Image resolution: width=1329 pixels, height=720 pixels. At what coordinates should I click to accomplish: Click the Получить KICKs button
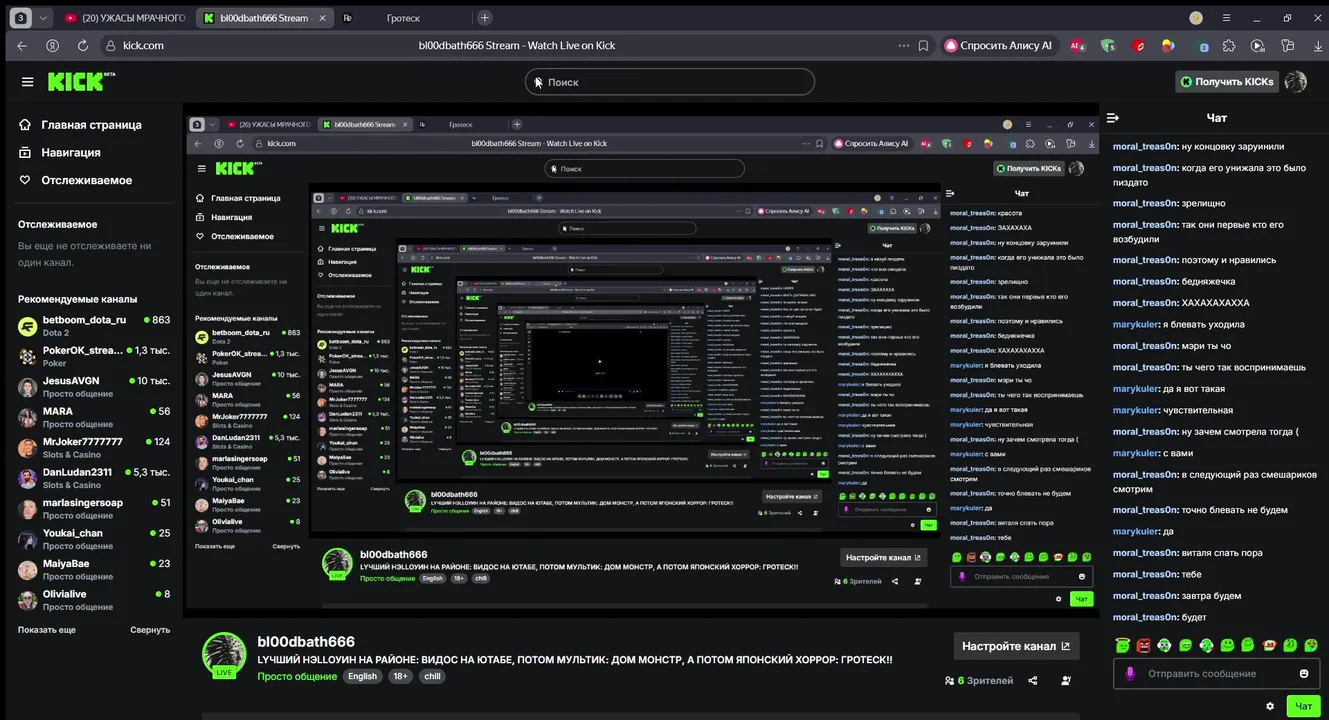tap(1227, 82)
